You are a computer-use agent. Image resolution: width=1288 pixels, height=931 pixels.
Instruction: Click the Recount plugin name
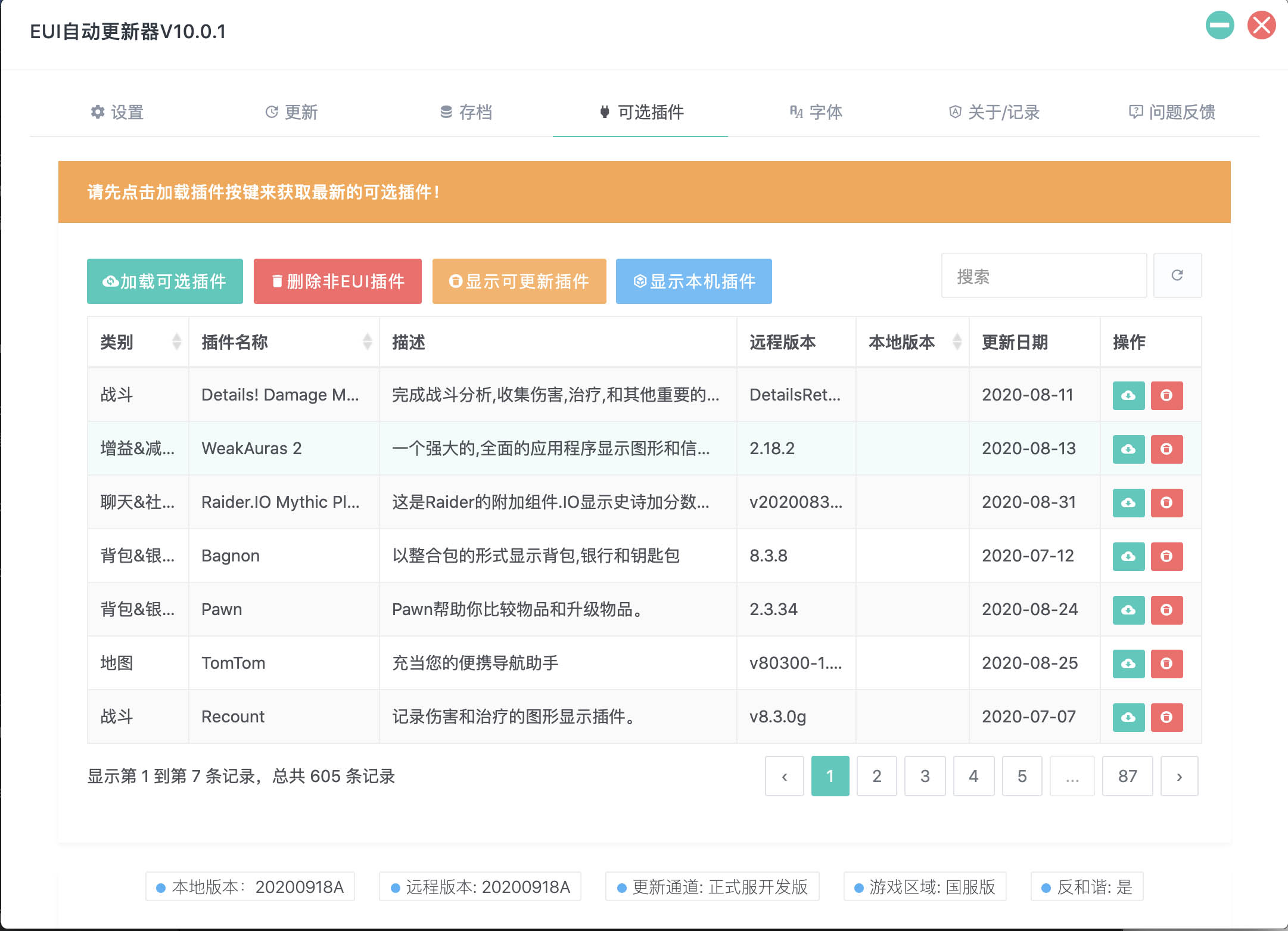233,716
